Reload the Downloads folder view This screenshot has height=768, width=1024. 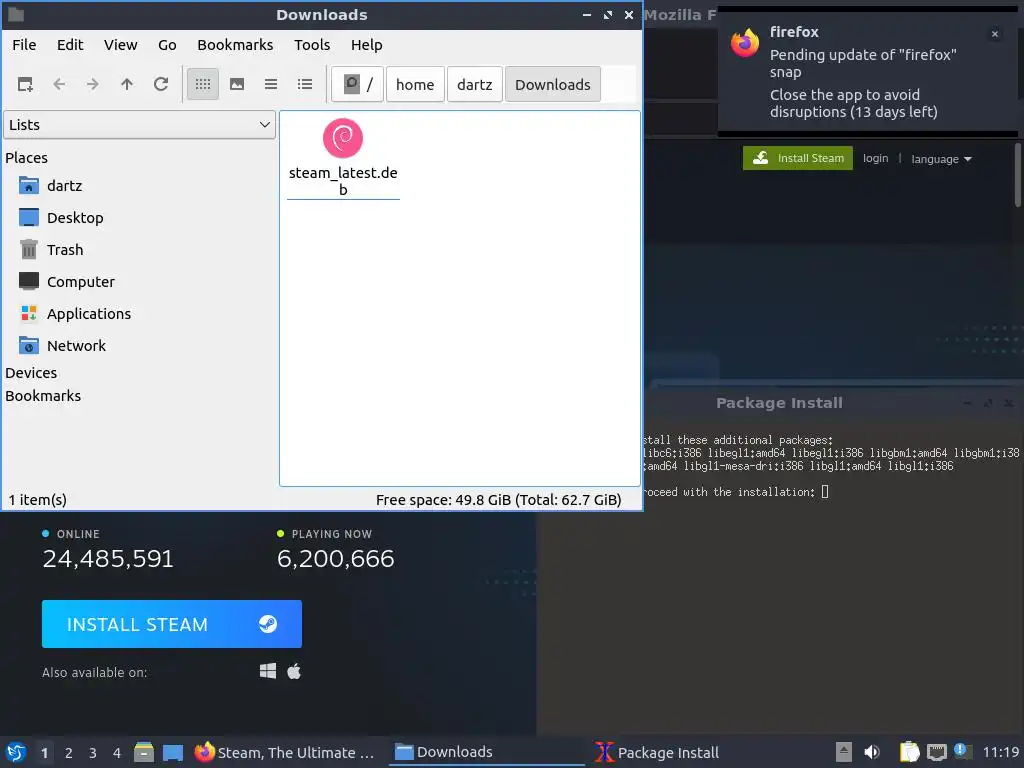click(161, 84)
